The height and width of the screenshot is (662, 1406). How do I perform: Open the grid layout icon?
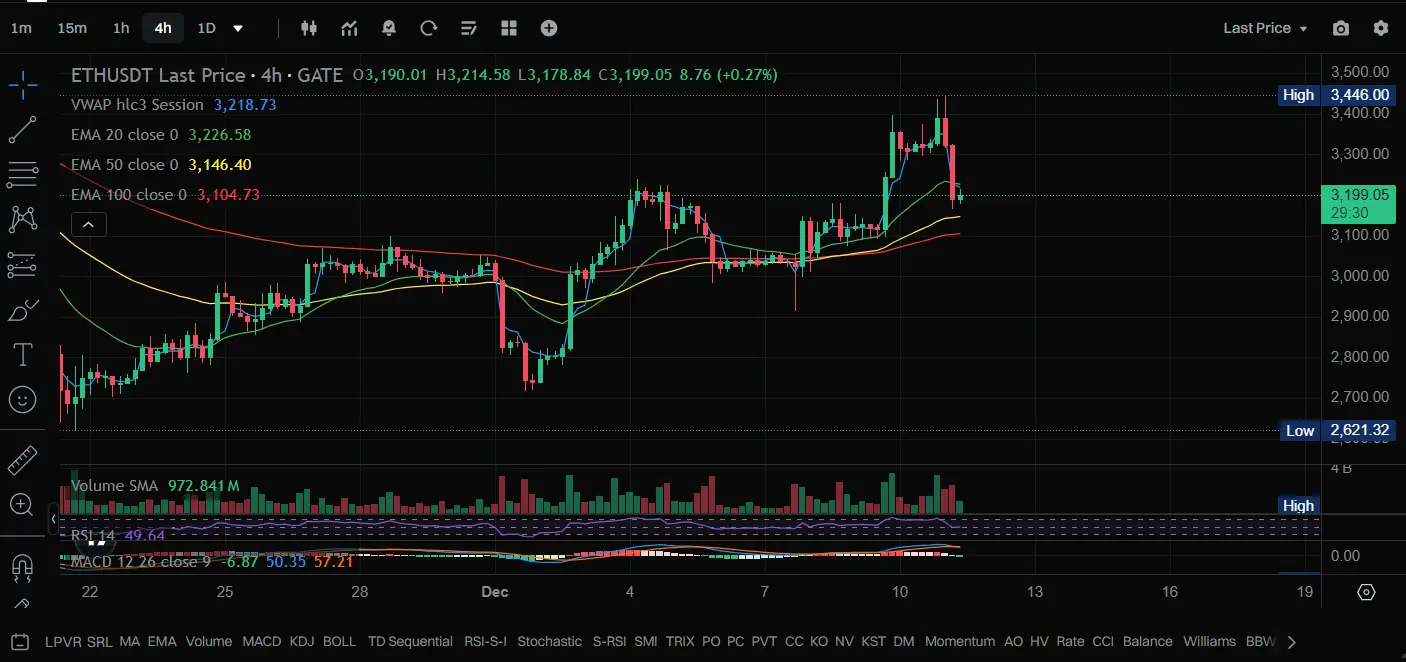[x=509, y=28]
